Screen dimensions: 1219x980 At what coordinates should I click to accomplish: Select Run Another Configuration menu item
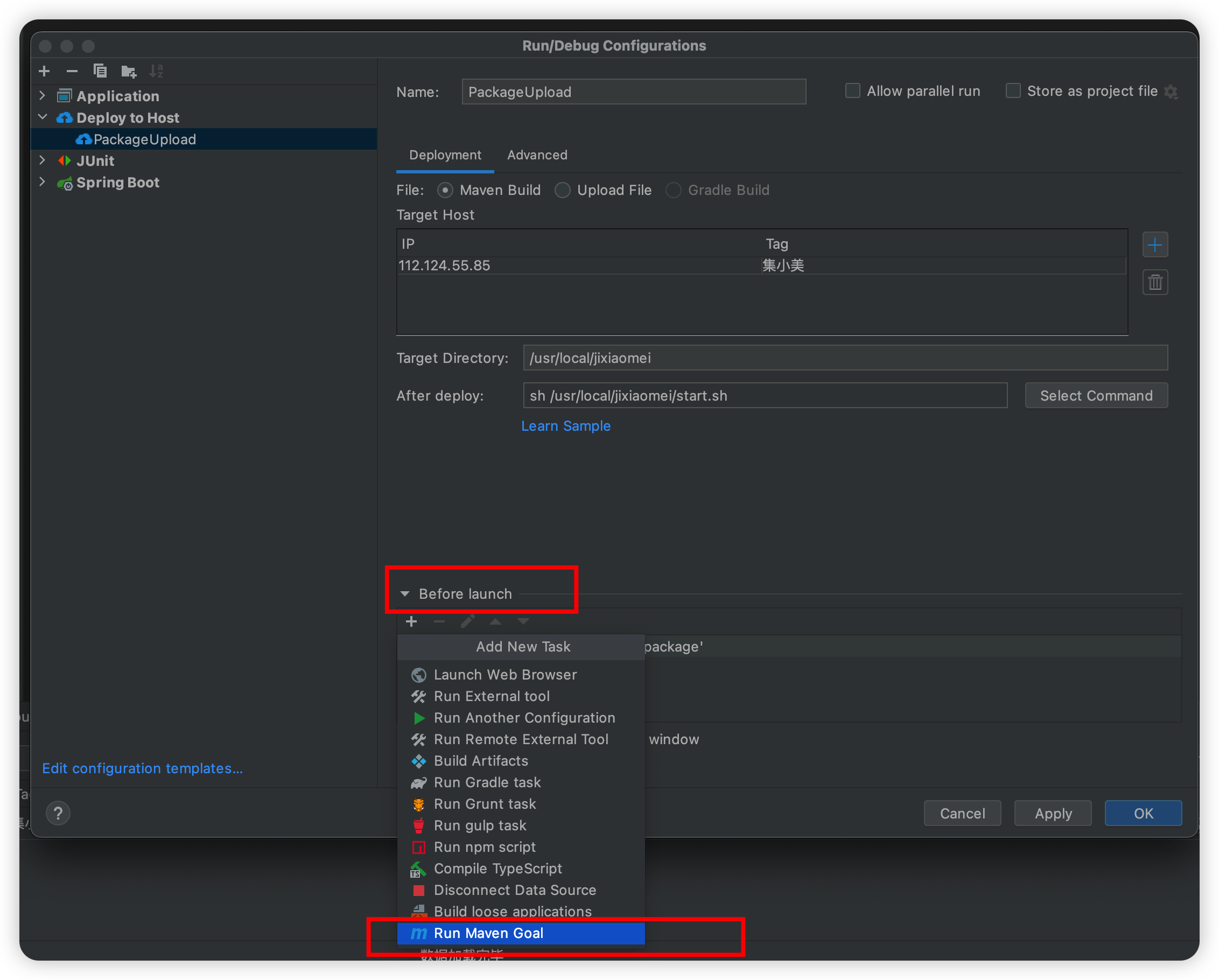(x=525, y=717)
